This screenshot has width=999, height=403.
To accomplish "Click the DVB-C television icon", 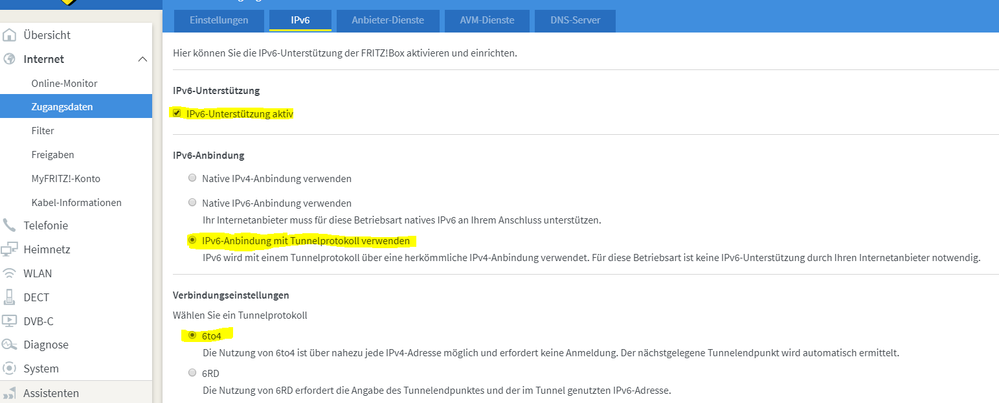I will tap(10, 322).
